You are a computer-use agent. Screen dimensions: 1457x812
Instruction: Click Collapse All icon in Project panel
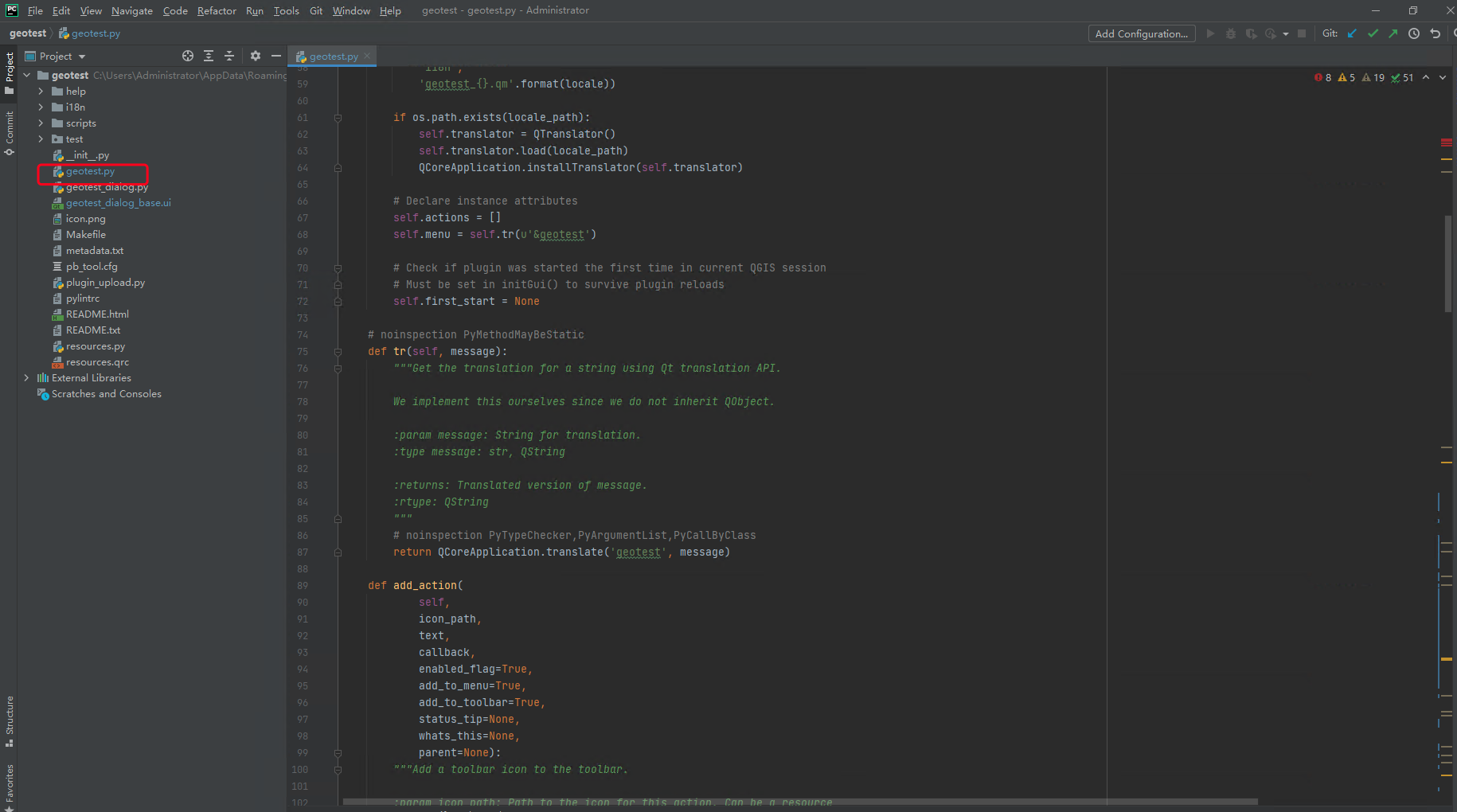pyautogui.click(x=229, y=56)
